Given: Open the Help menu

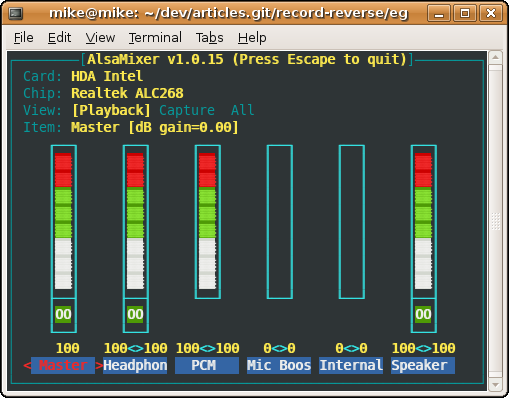Looking at the screenshot, I should pos(252,38).
